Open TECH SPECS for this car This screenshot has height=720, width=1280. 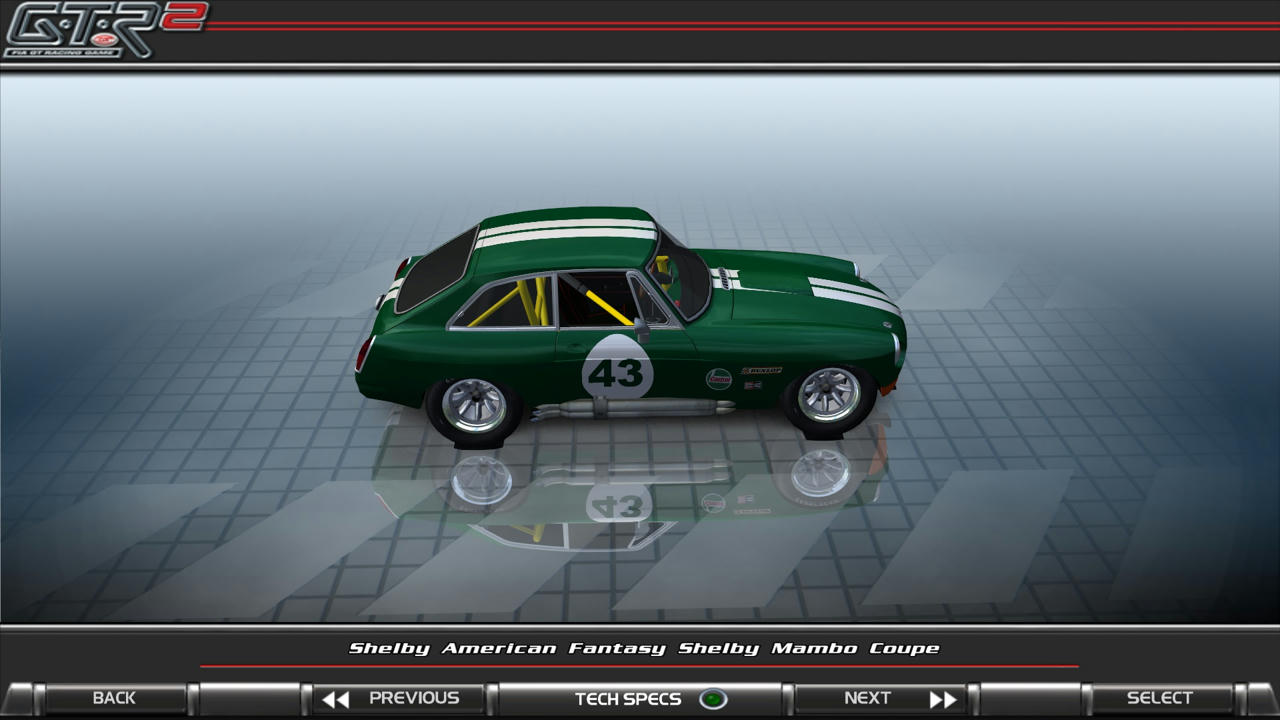[640, 698]
